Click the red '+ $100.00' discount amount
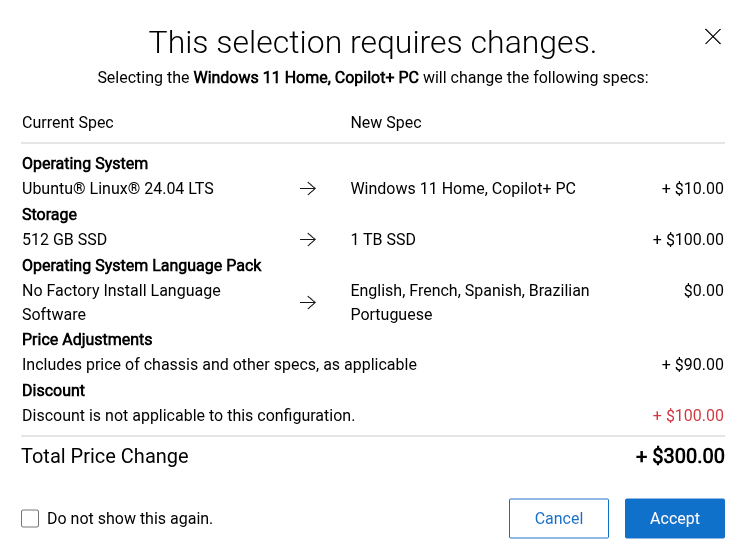This screenshot has width=746, height=560. (x=688, y=415)
